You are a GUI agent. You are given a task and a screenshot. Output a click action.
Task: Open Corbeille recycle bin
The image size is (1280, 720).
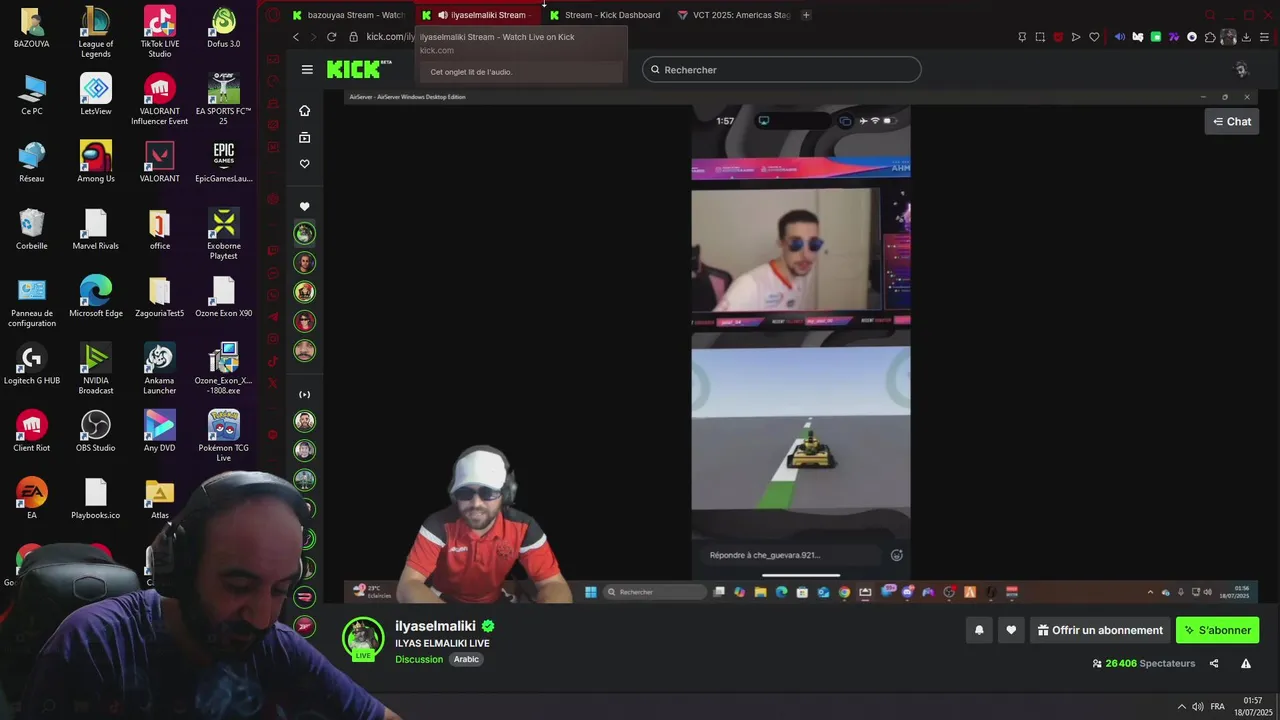pos(32,229)
